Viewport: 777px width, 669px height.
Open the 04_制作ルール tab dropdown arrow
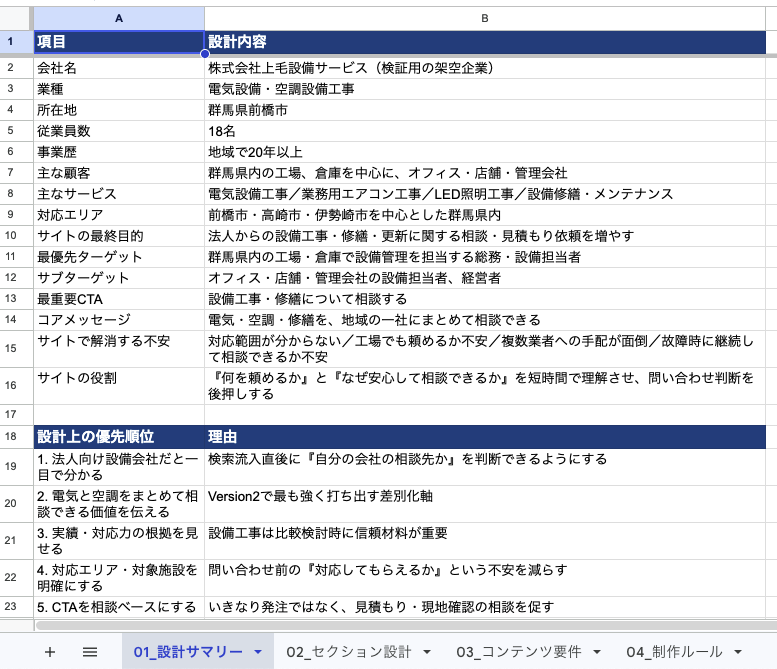[738, 652]
